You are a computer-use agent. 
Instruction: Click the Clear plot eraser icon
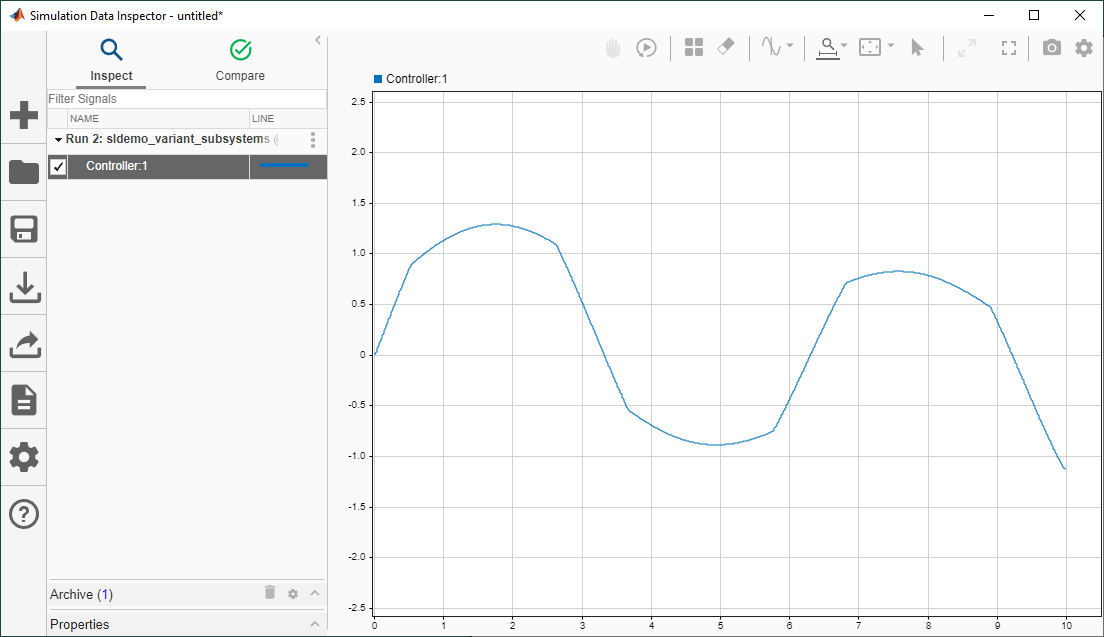point(727,47)
